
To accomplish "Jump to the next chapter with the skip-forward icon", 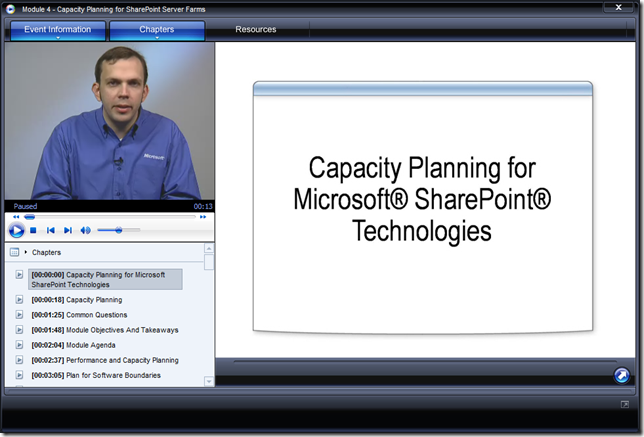I will [x=68, y=230].
